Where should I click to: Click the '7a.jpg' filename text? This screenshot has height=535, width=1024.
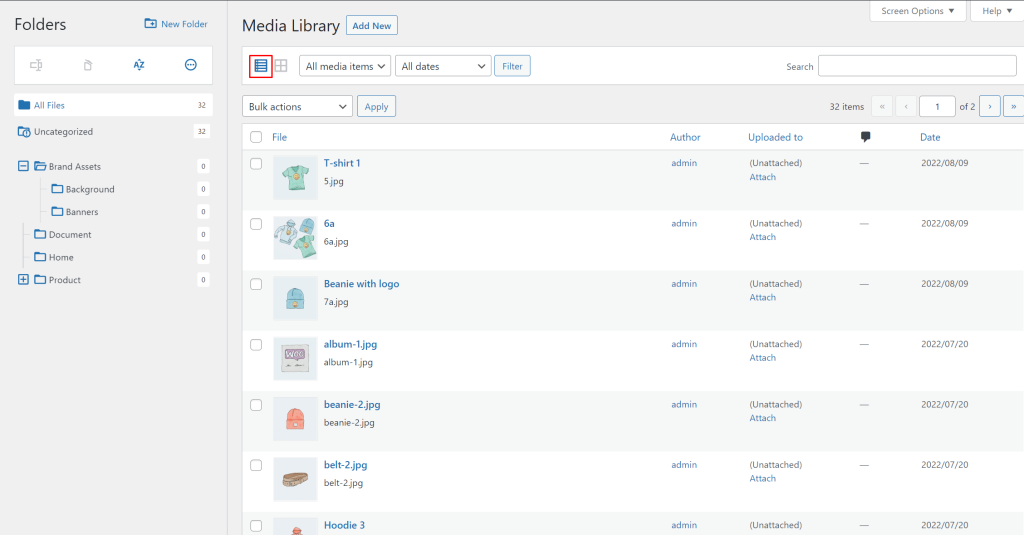pos(336,302)
